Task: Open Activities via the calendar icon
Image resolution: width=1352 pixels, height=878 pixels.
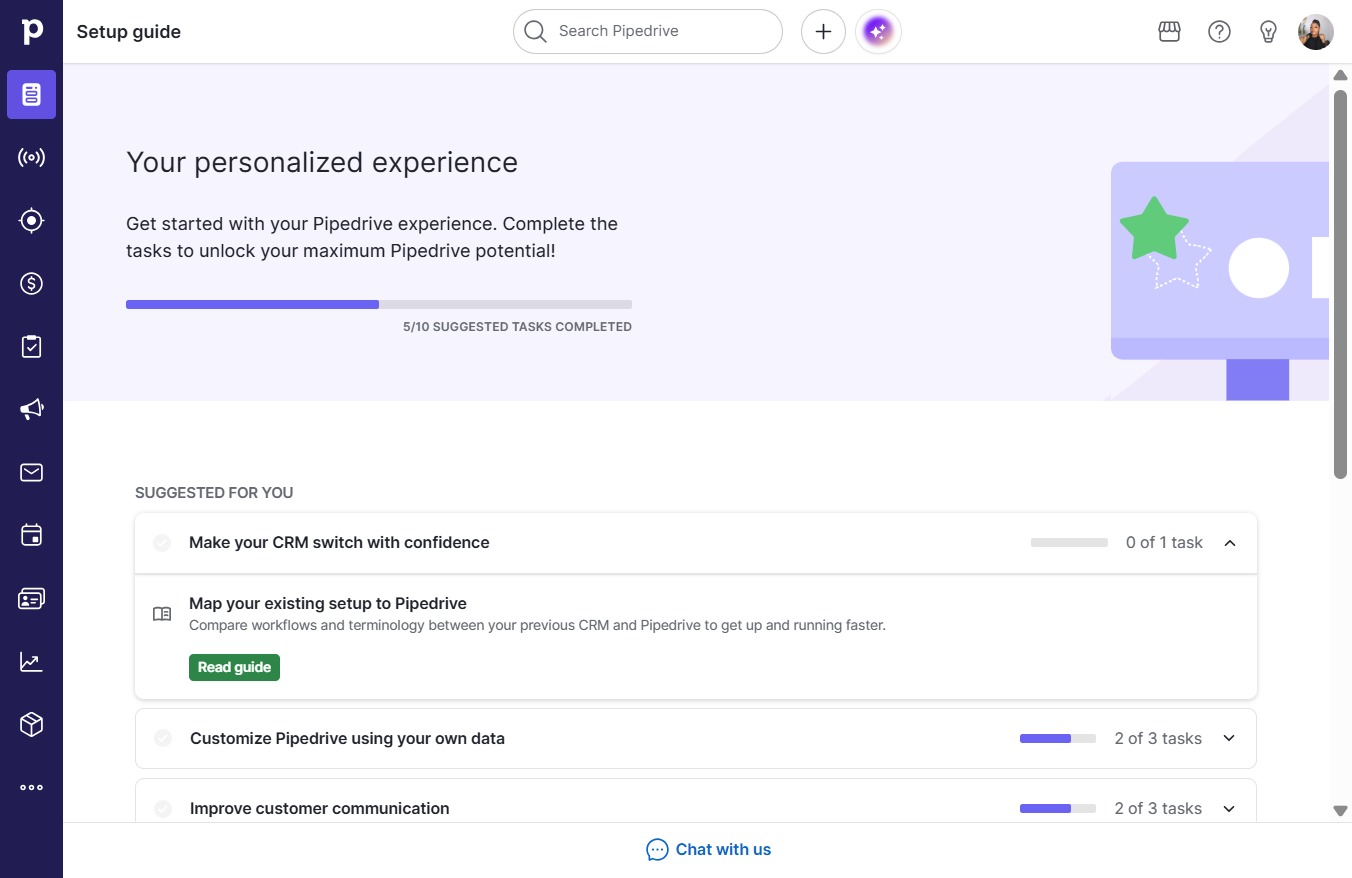Action: click(31, 535)
